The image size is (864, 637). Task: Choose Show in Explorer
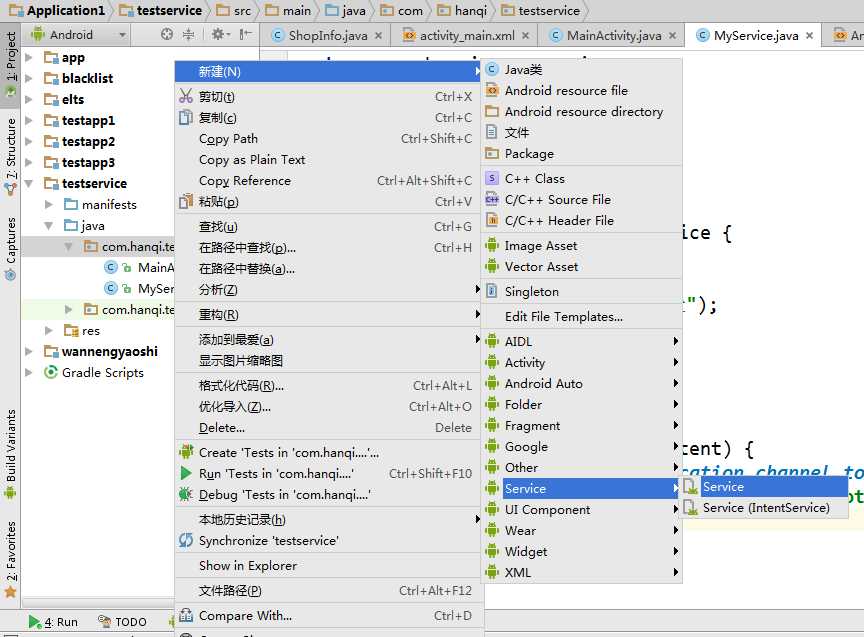coord(328,566)
